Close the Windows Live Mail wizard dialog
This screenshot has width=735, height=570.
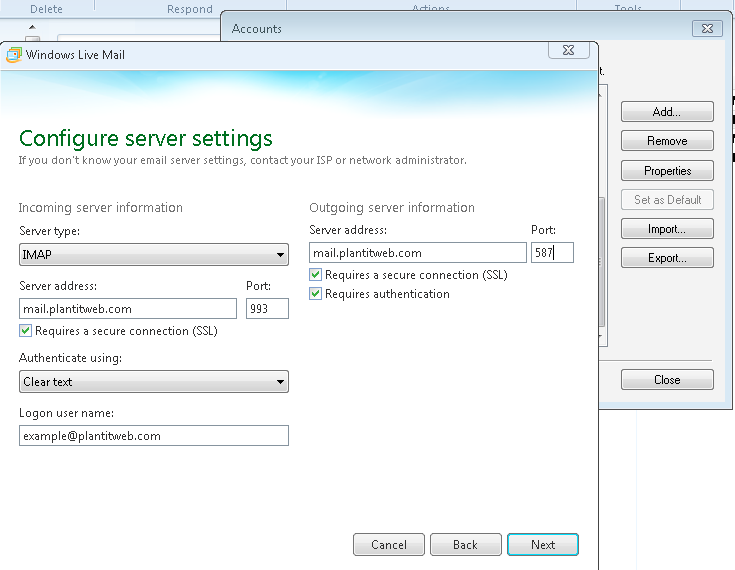[x=569, y=50]
